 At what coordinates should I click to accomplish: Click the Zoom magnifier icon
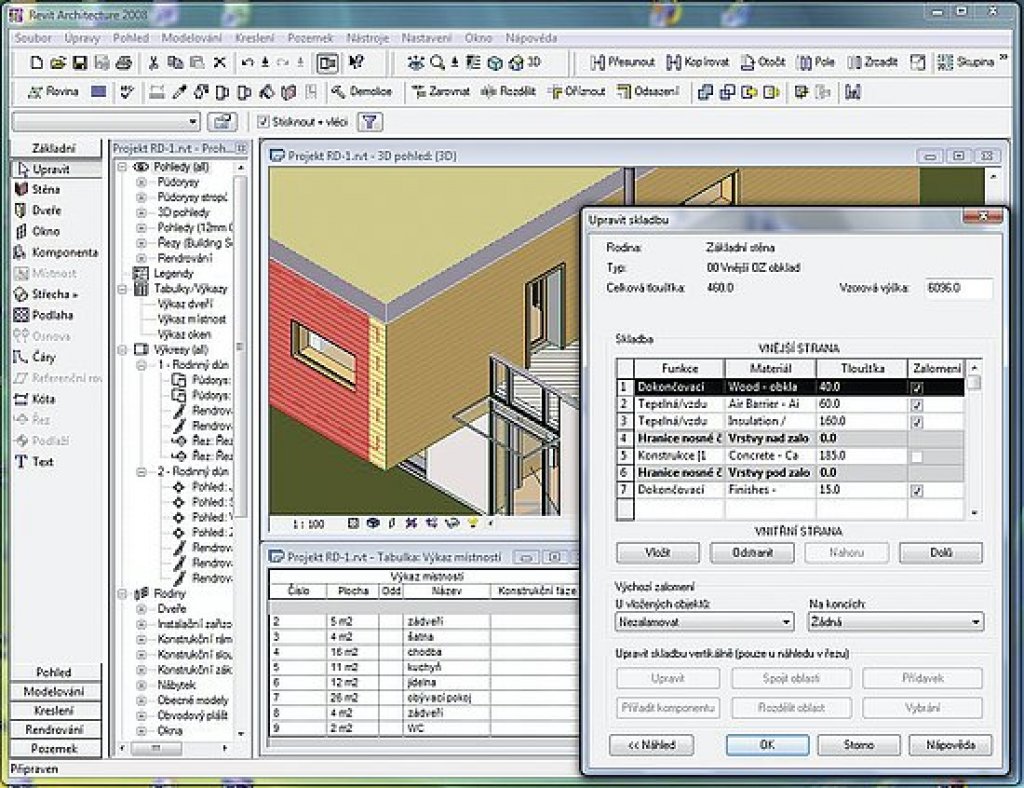coord(437,63)
